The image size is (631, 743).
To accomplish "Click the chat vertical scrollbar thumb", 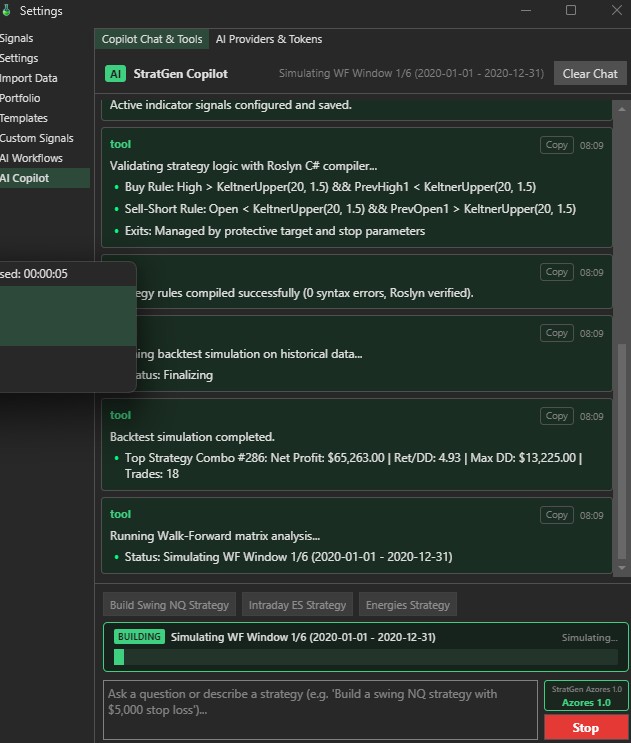I will coord(622,451).
